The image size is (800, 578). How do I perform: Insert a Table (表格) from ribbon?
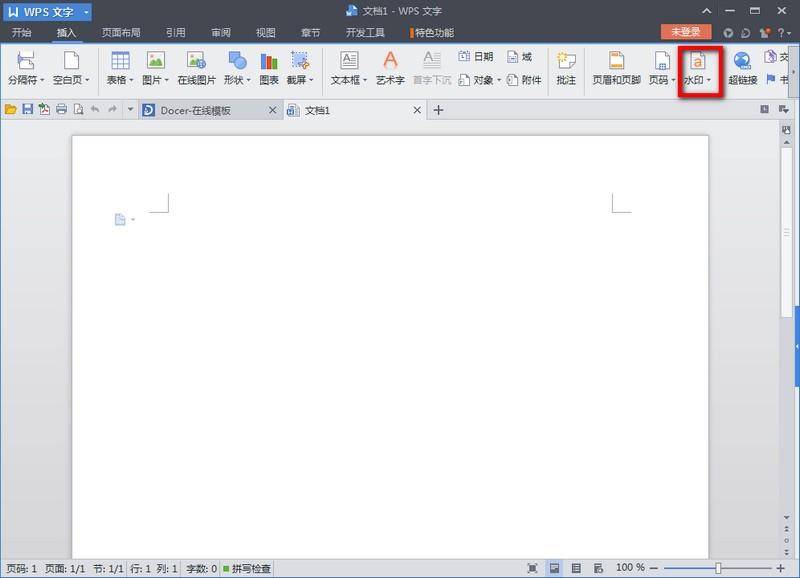pos(120,68)
